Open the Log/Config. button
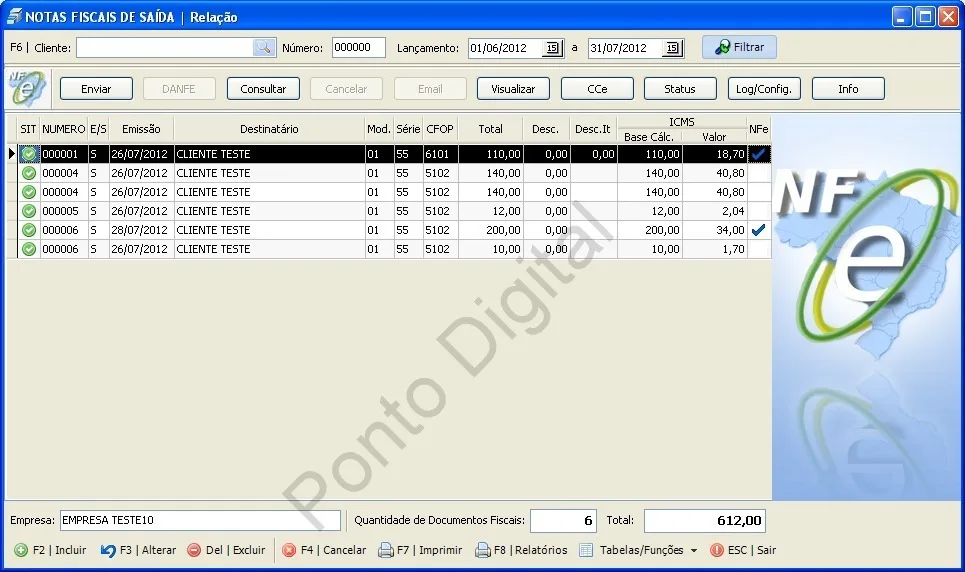965x572 pixels. click(764, 89)
